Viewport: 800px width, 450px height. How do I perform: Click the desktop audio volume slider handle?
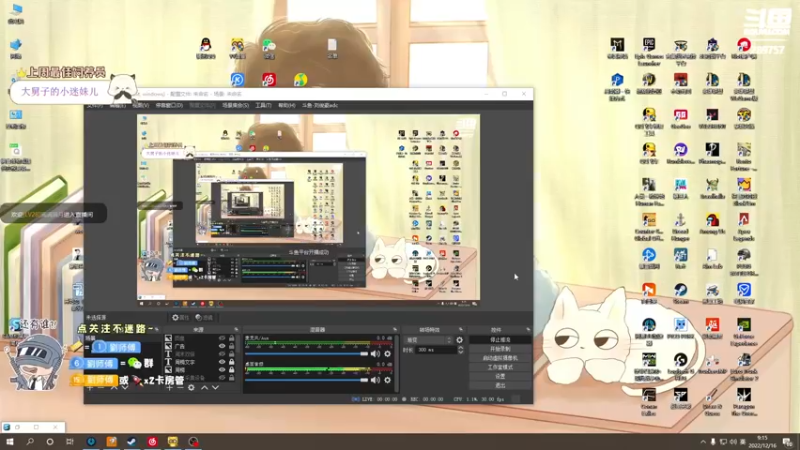[x=364, y=380]
